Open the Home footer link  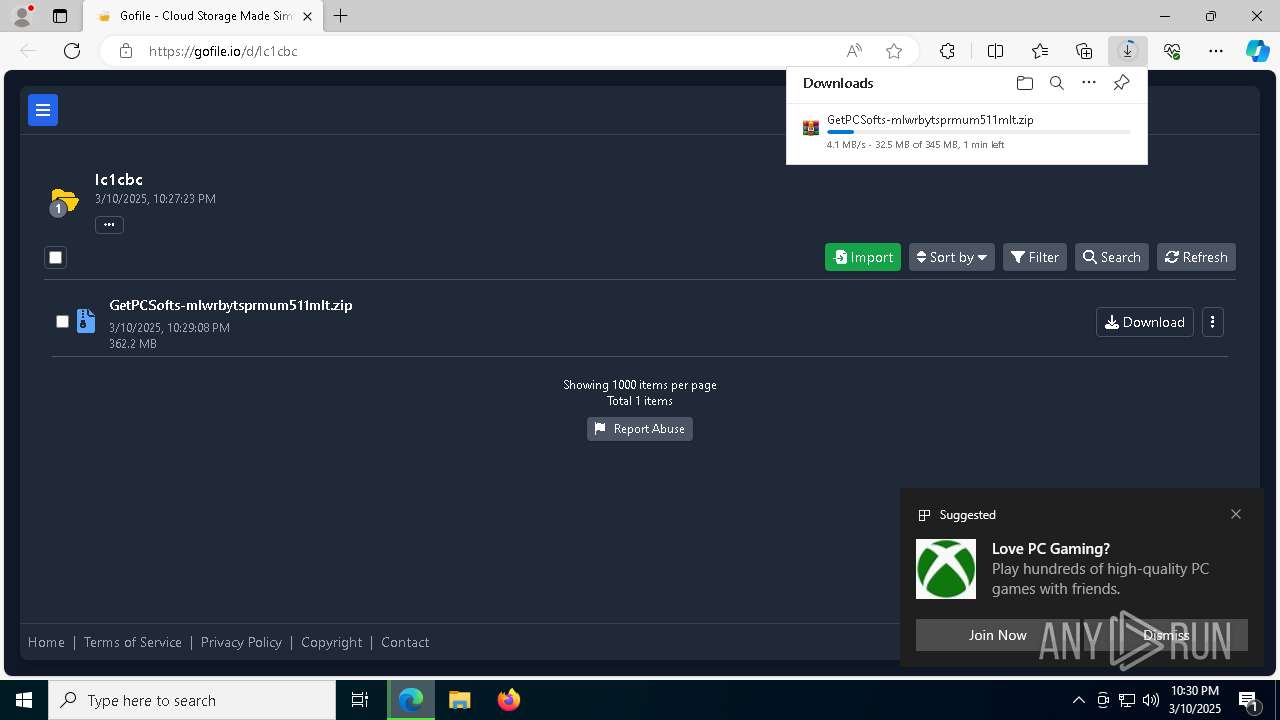point(46,642)
